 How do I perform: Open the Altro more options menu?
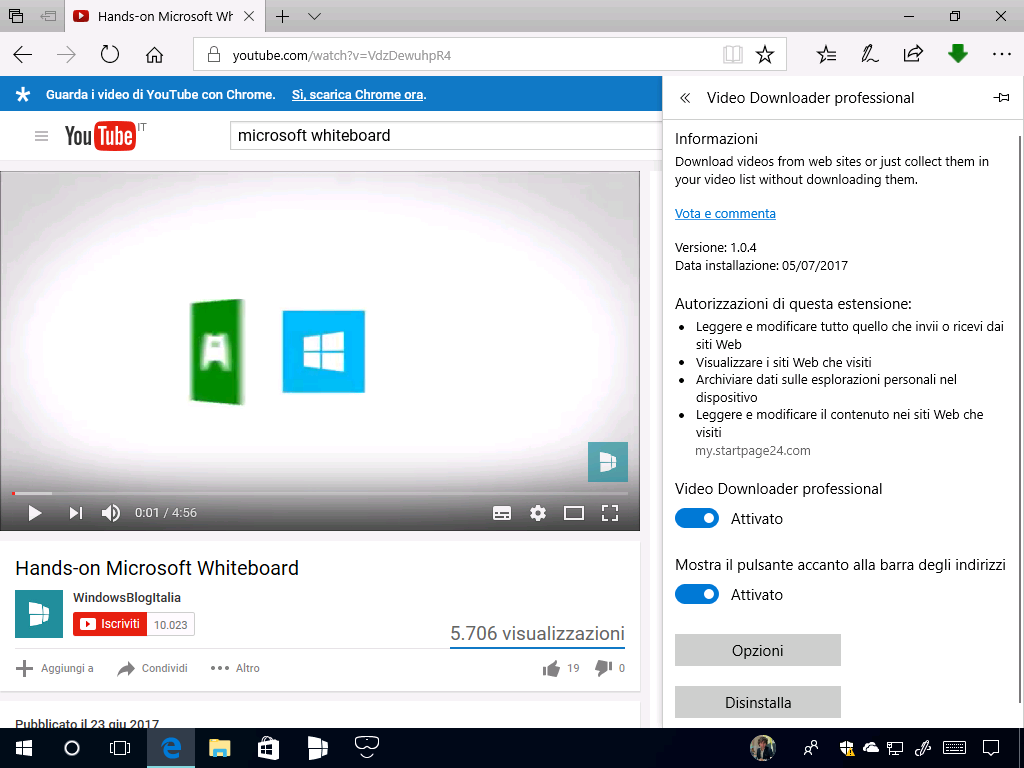pos(235,668)
